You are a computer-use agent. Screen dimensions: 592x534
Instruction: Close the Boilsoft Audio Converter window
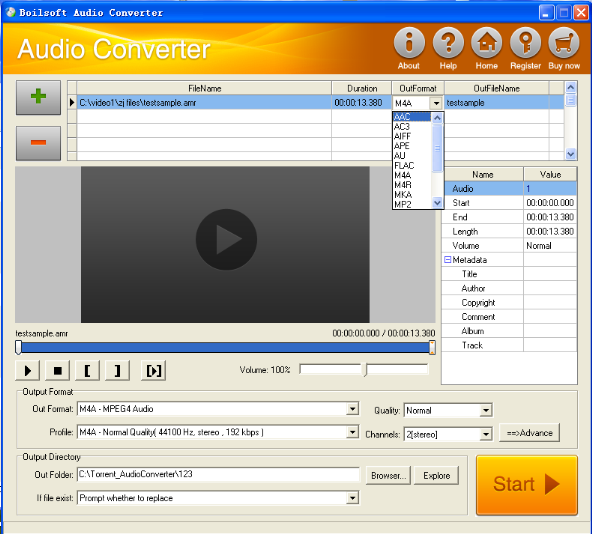(x=581, y=12)
